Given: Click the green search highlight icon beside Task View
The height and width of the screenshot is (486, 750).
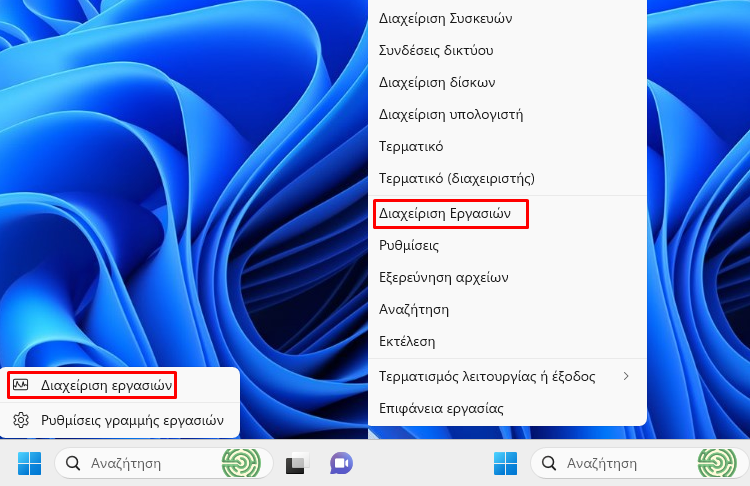Looking at the screenshot, I should click(x=241, y=463).
